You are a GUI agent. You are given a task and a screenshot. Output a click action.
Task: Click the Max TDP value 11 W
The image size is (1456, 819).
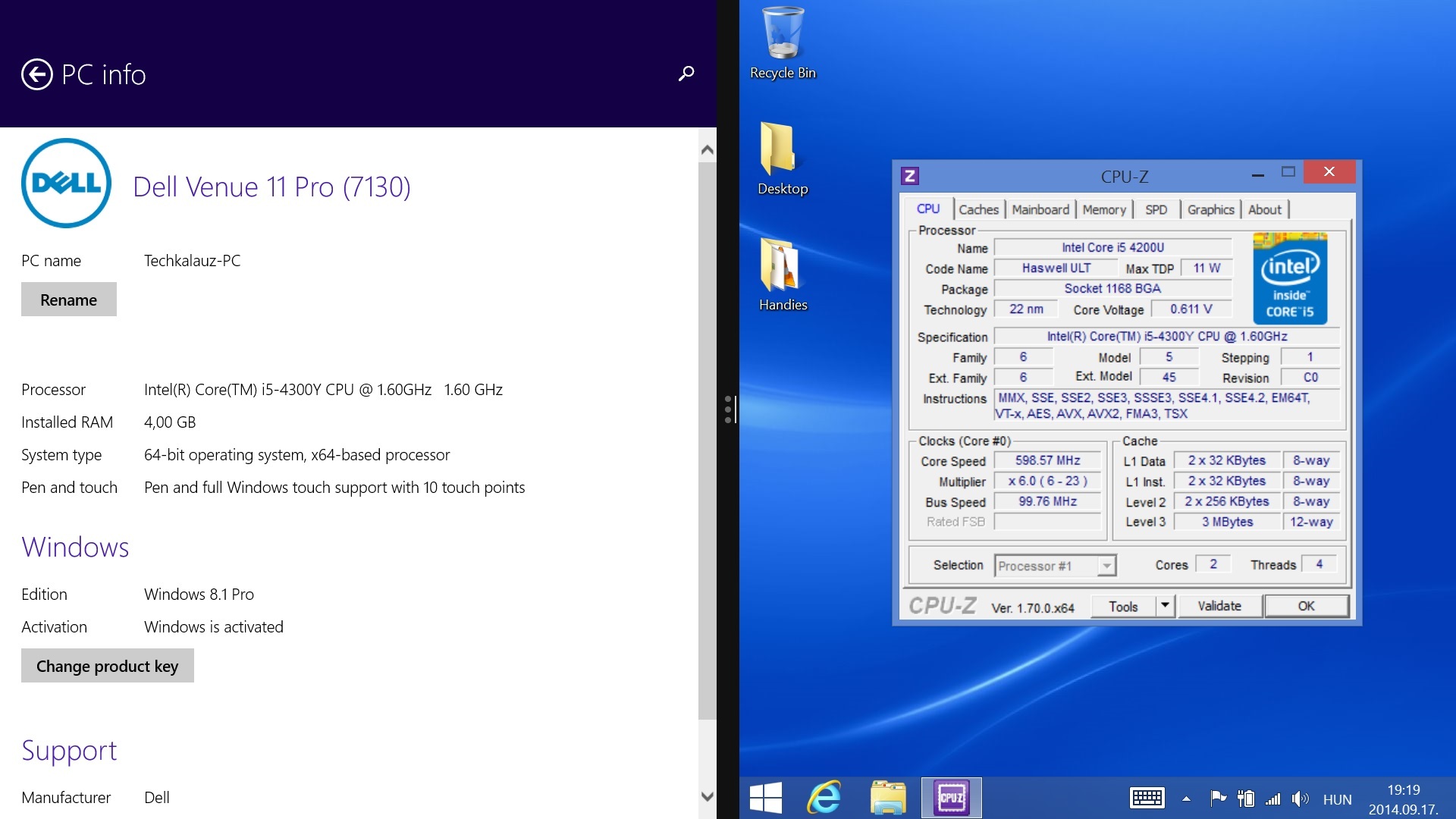pyautogui.click(x=1207, y=268)
